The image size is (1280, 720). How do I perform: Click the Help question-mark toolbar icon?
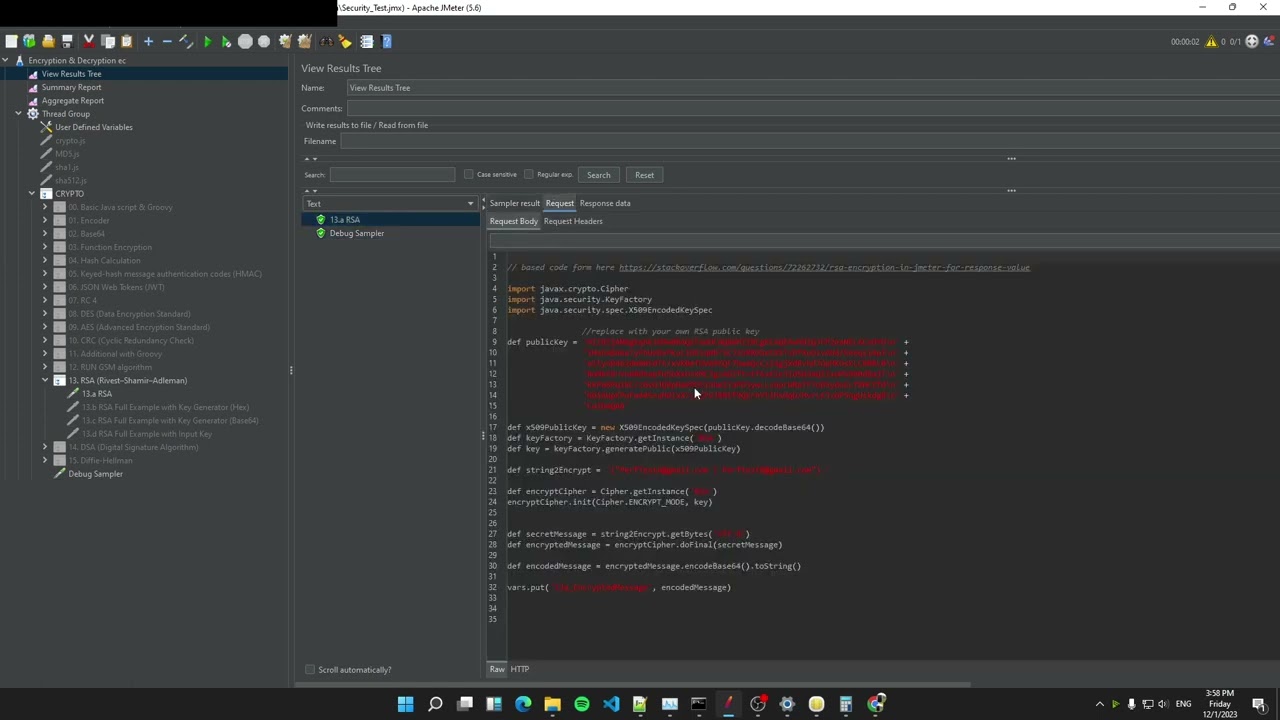coord(386,41)
